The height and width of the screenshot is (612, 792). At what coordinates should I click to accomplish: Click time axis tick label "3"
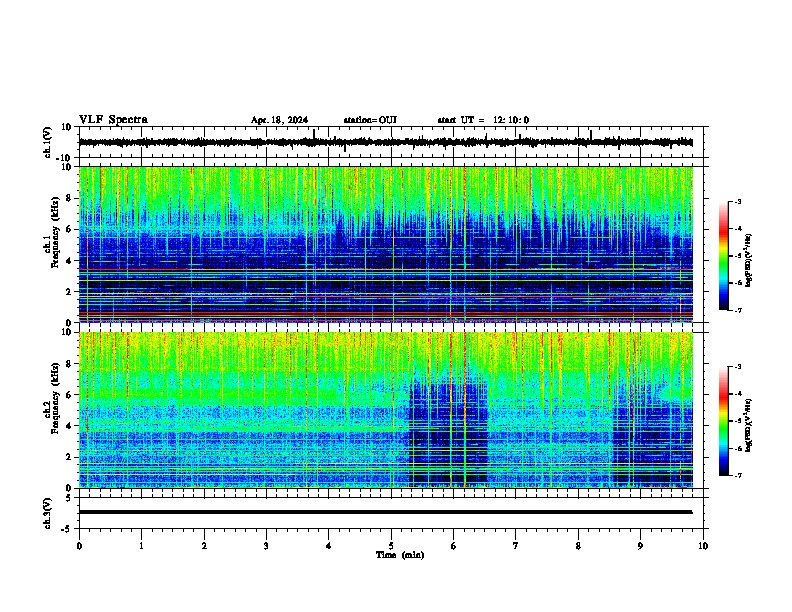[x=266, y=546]
